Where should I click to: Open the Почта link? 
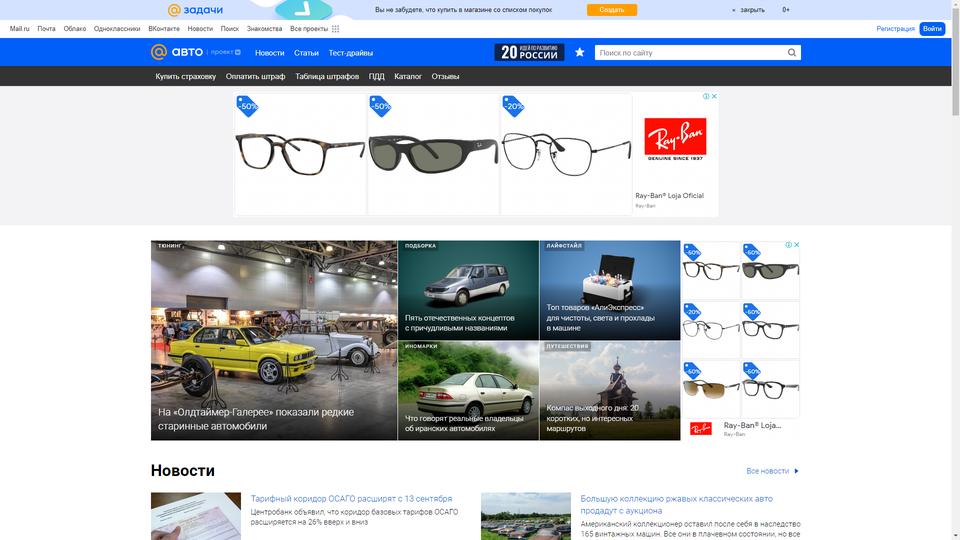pyautogui.click(x=46, y=29)
